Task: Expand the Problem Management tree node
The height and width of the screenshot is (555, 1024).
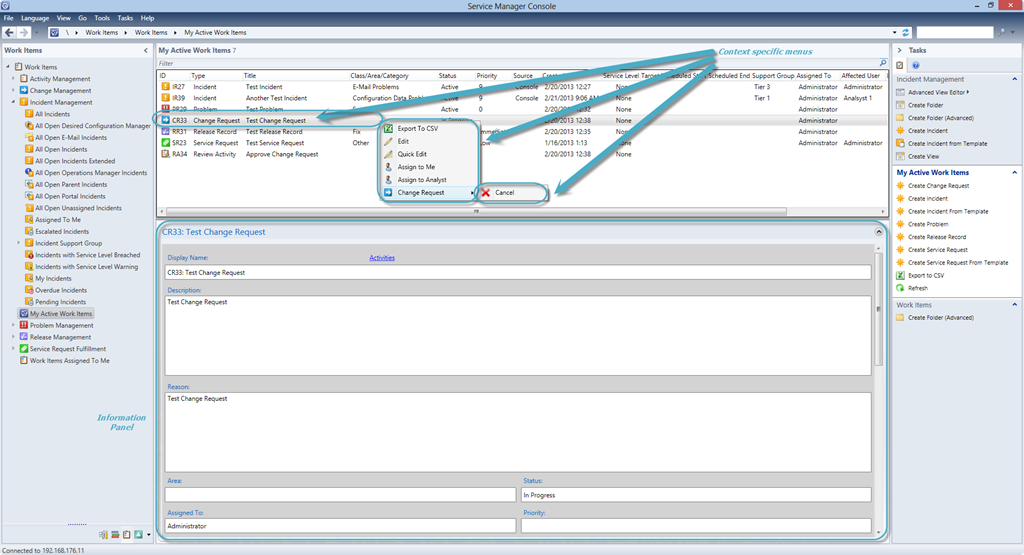Action: (13, 325)
